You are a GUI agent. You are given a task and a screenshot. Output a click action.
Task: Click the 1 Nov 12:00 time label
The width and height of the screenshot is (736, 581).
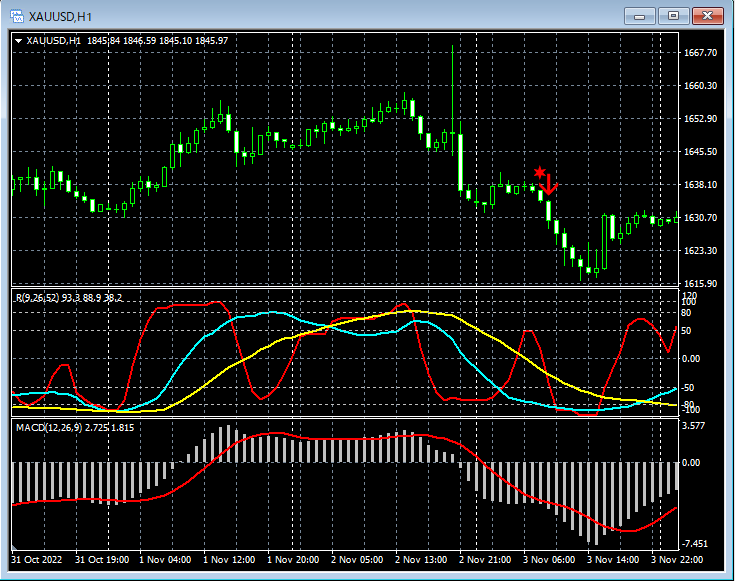tap(229, 559)
